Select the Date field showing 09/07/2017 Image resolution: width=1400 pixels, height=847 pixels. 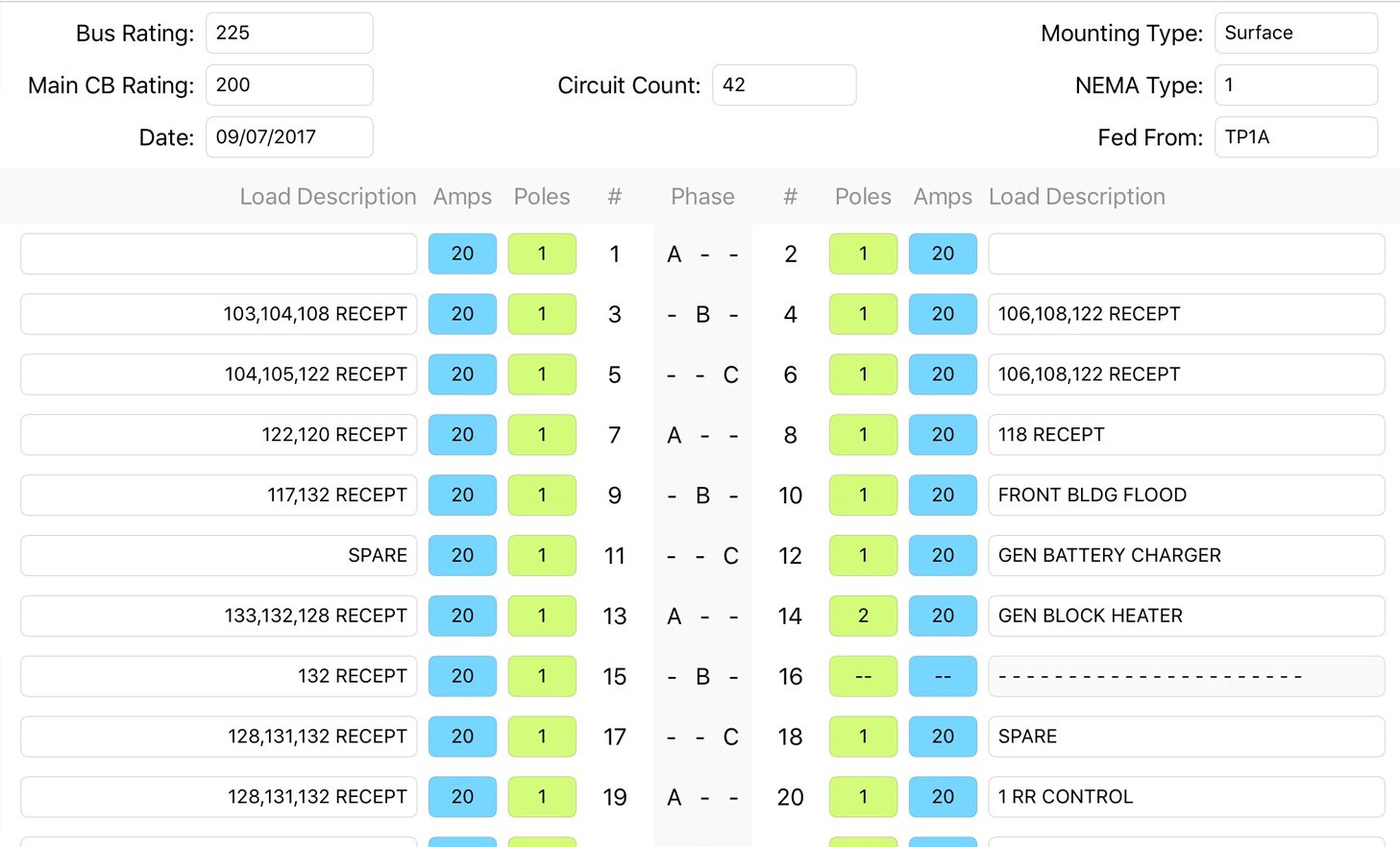(288, 137)
